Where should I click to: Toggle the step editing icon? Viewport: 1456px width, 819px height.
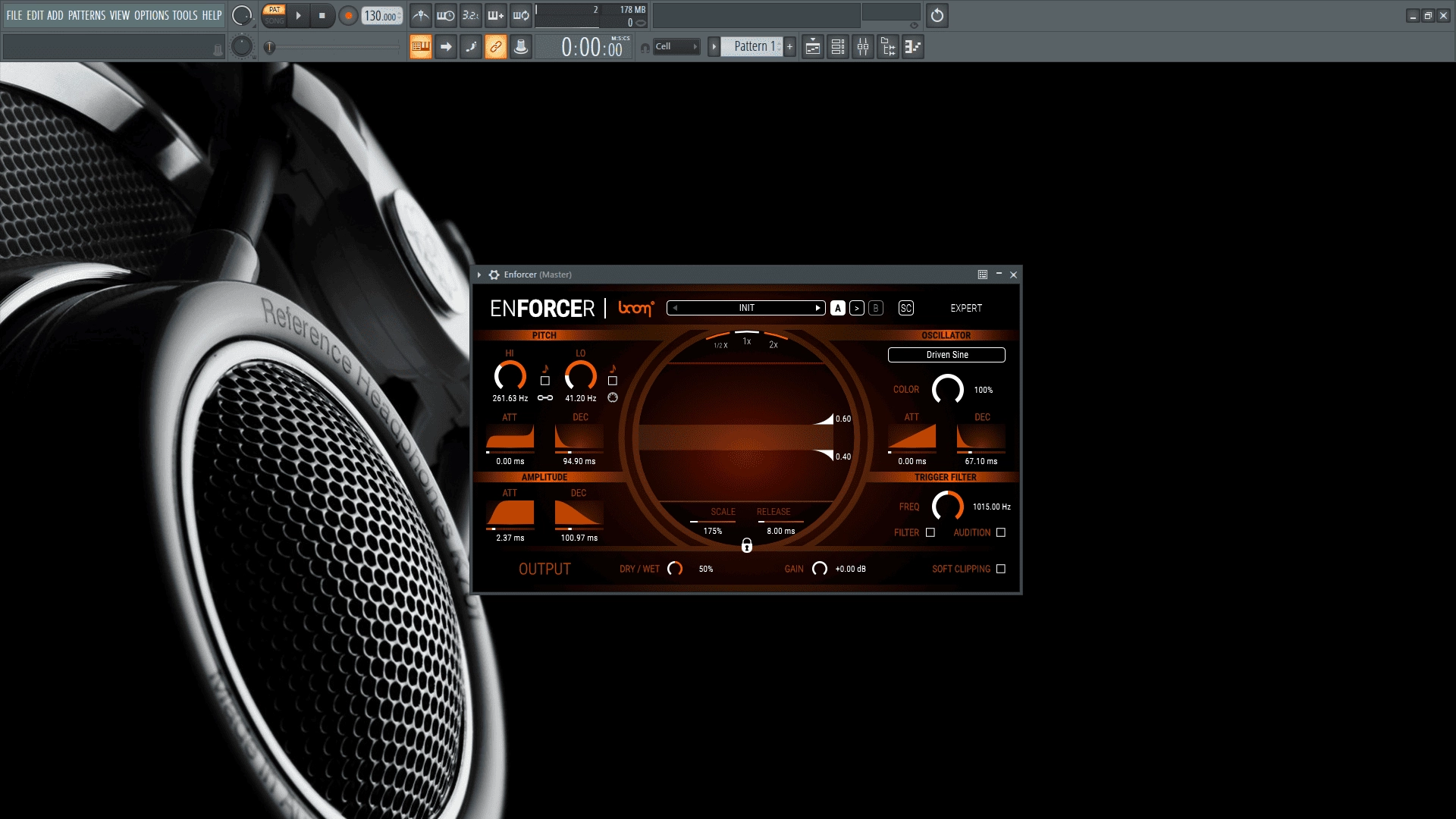click(x=471, y=47)
